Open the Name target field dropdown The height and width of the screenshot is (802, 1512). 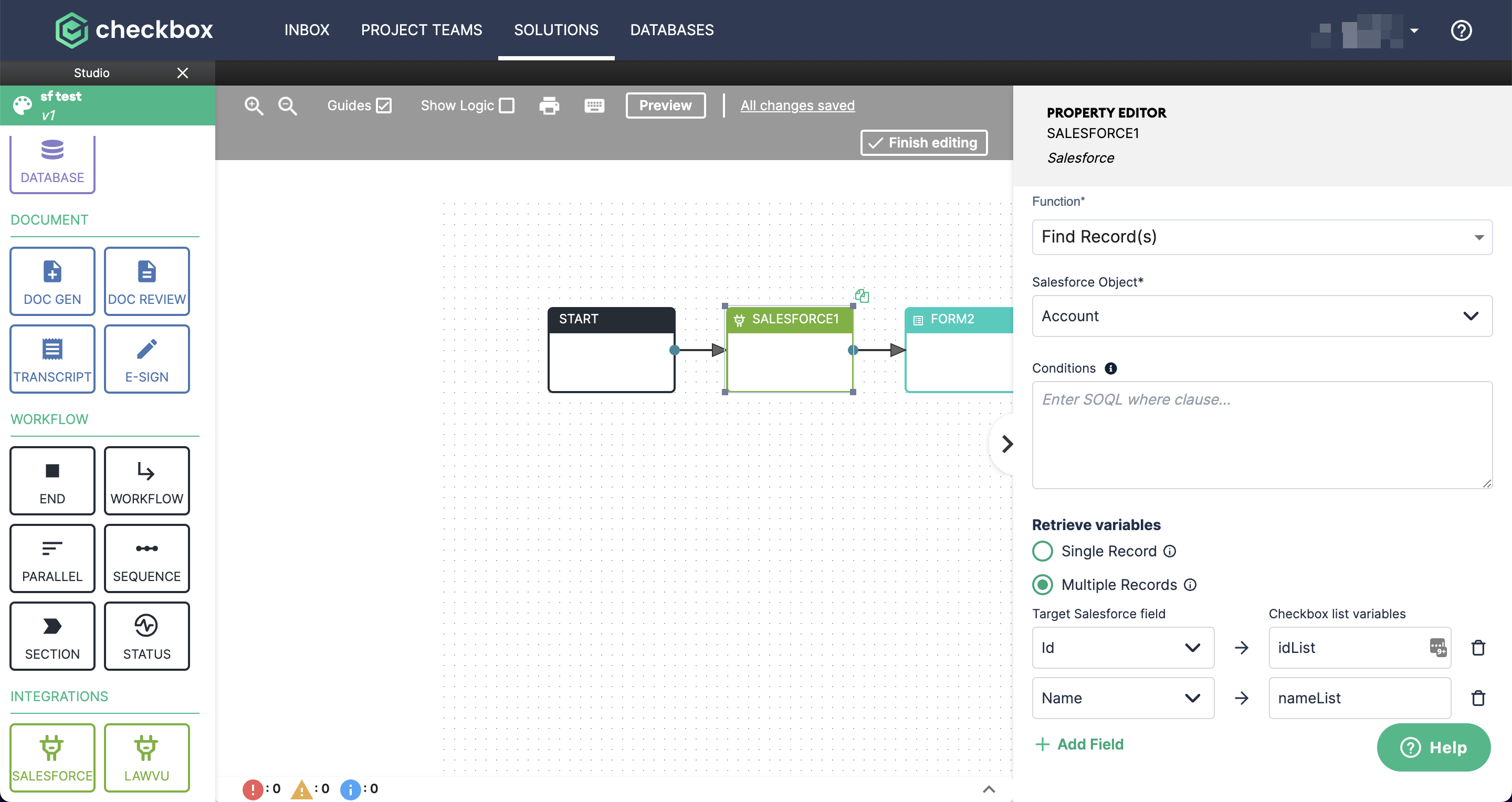[x=1123, y=698]
